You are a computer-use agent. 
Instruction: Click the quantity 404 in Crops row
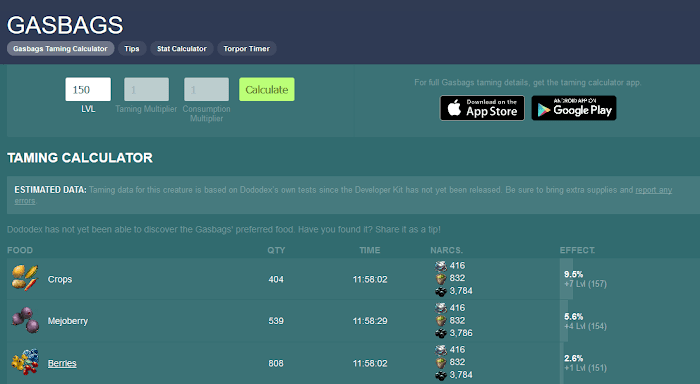pos(276,280)
